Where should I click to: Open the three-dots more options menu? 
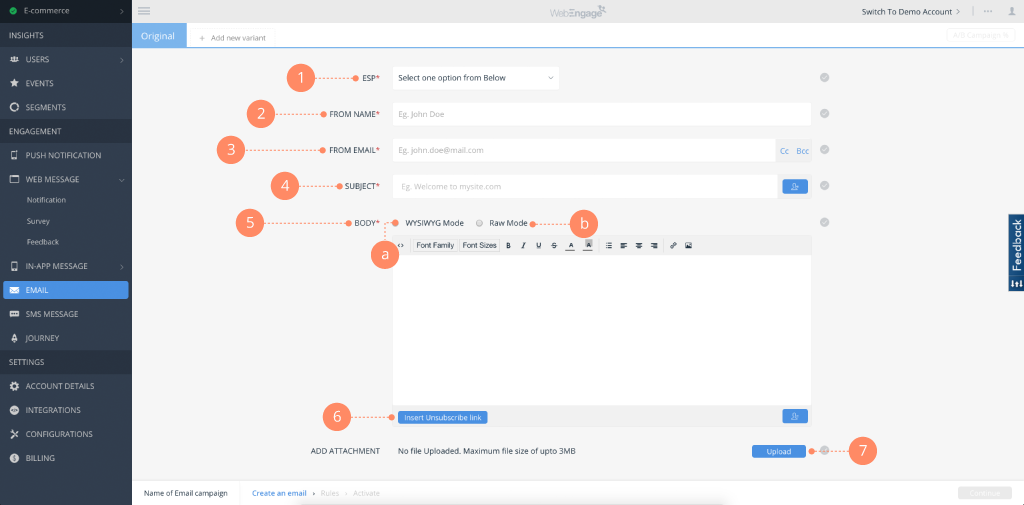[x=988, y=12]
